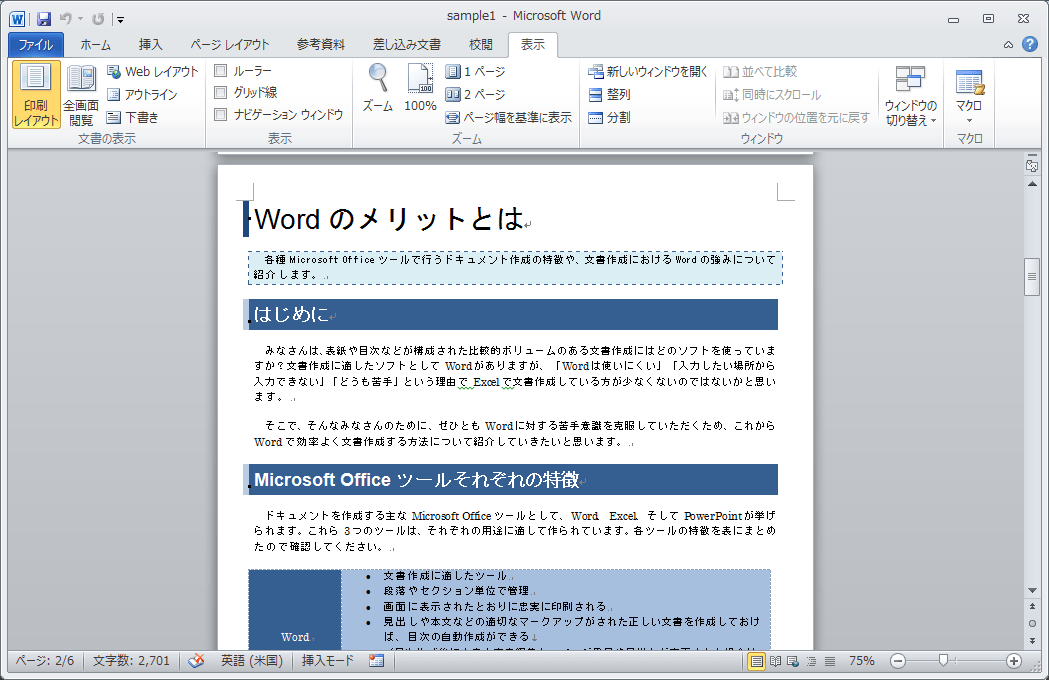Click 新しいウィンドウを開く icon
1049x680 pixels.
(647, 72)
